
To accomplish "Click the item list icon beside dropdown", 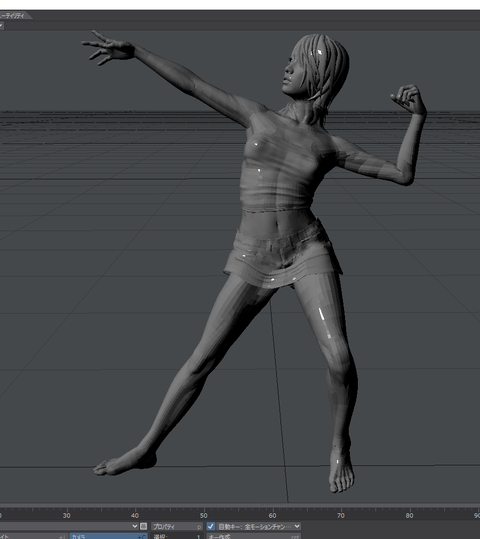I will pyautogui.click(x=144, y=526).
